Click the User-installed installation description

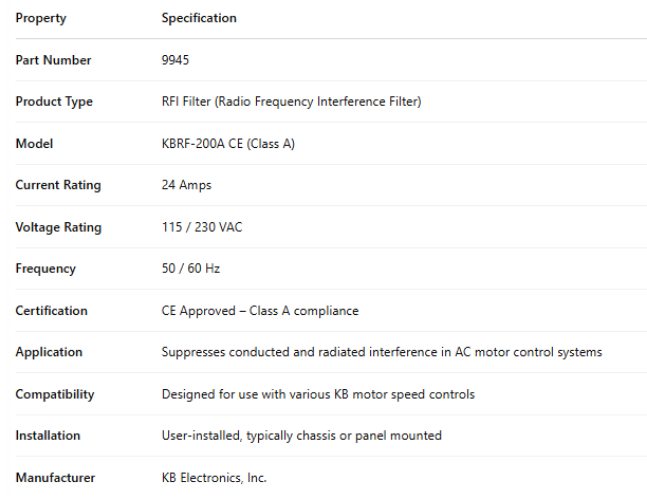pos(301,436)
